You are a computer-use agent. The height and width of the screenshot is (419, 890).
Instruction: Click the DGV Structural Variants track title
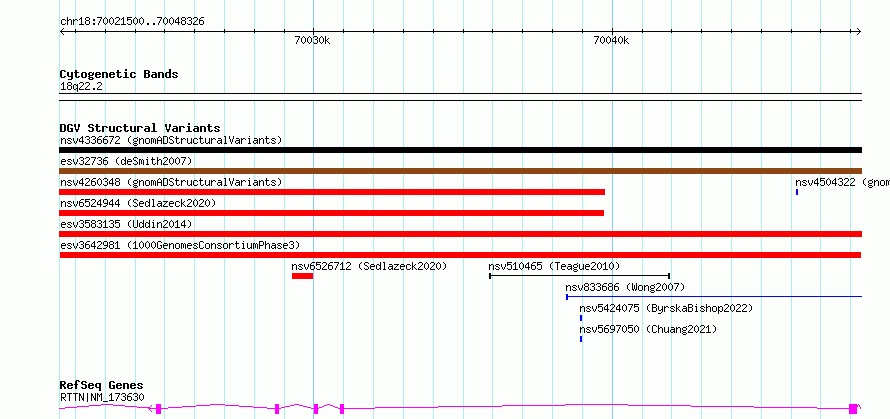(x=140, y=128)
